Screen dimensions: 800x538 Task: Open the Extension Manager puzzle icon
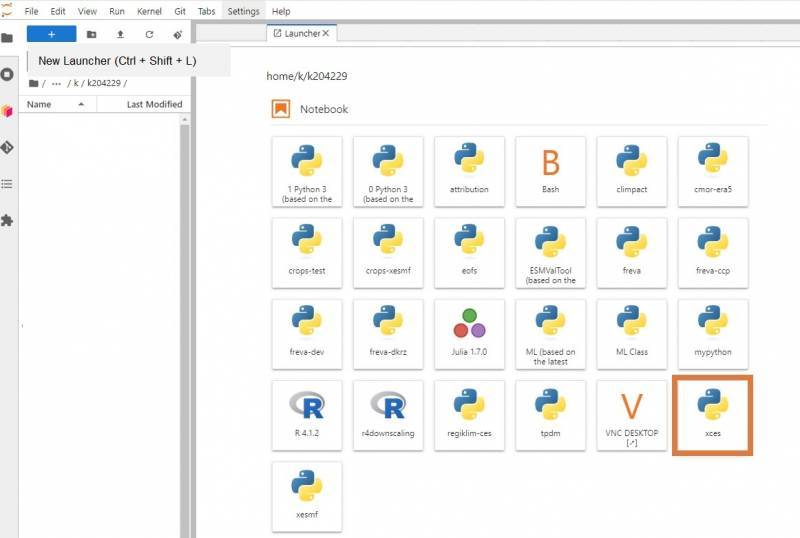coord(7,221)
